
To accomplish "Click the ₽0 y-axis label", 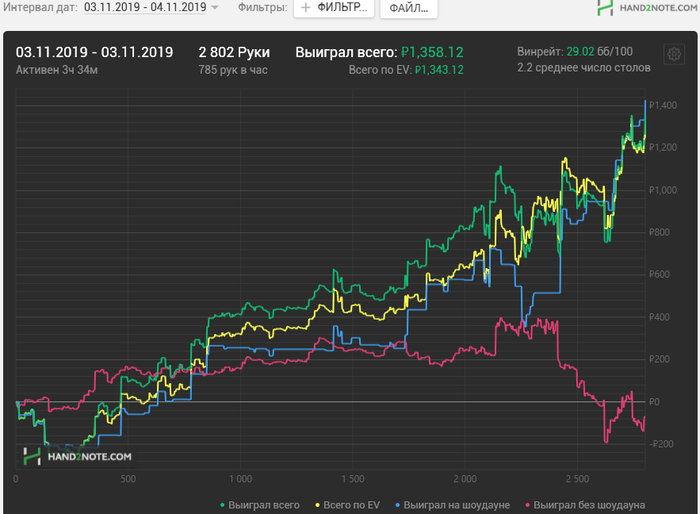I will [654, 402].
